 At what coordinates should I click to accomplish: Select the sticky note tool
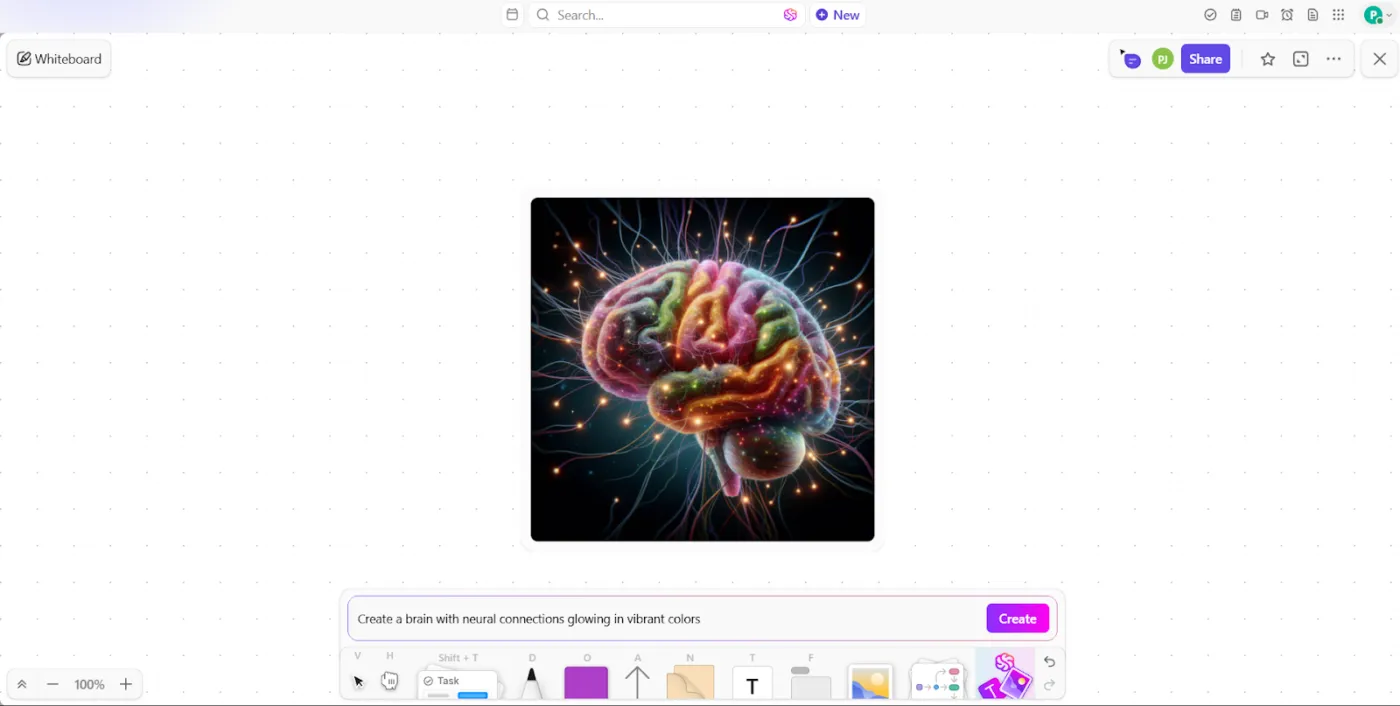(690, 682)
